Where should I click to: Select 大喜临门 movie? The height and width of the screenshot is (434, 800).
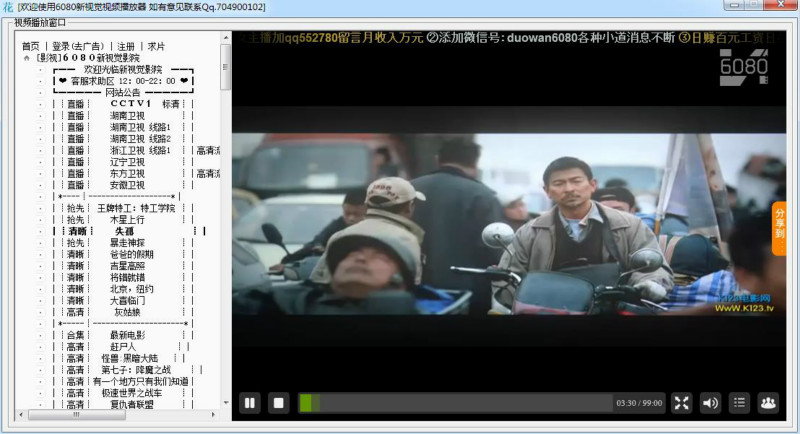click(123, 300)
